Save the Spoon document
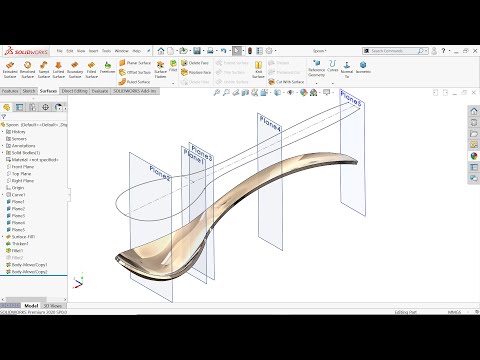This screenshot has height=360, width=480. [x=197, y=51]
